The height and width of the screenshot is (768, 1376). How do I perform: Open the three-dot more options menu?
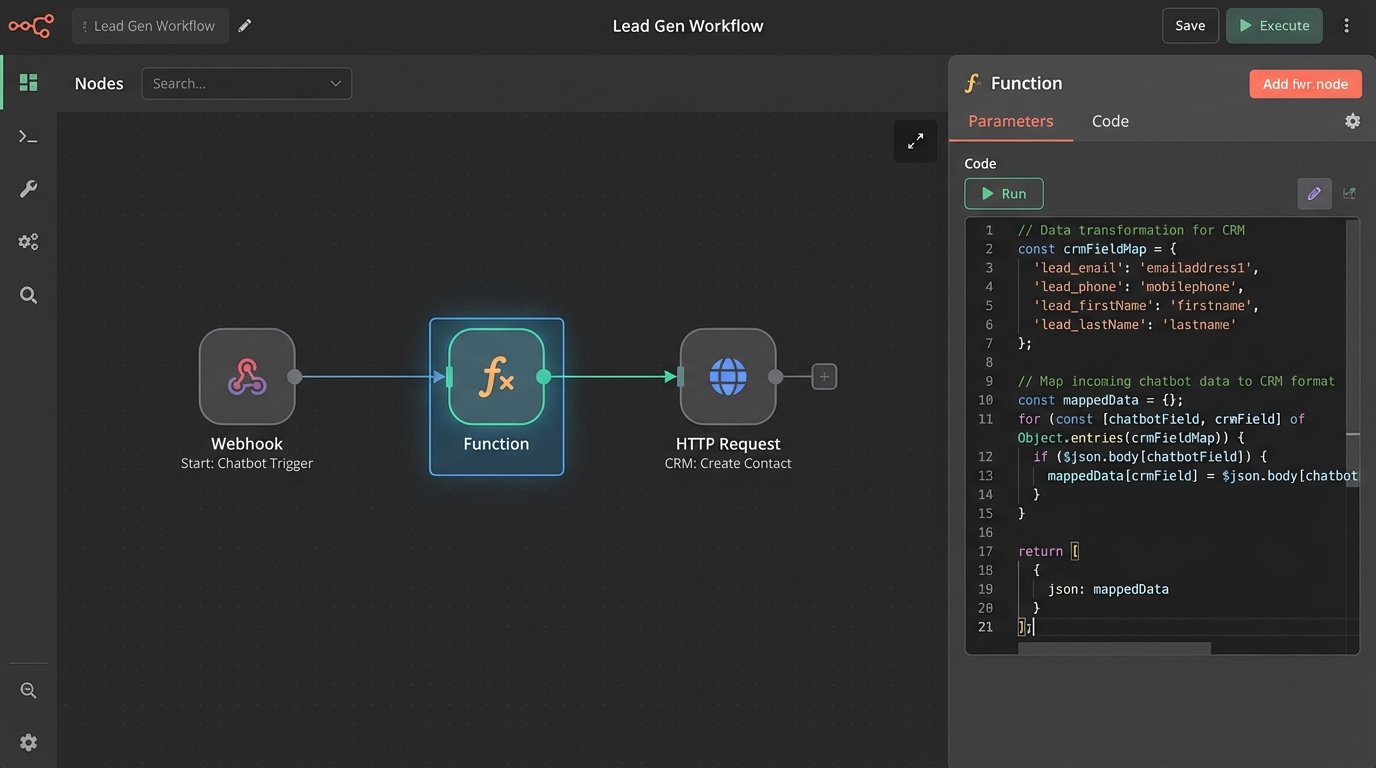point(1346,26)
